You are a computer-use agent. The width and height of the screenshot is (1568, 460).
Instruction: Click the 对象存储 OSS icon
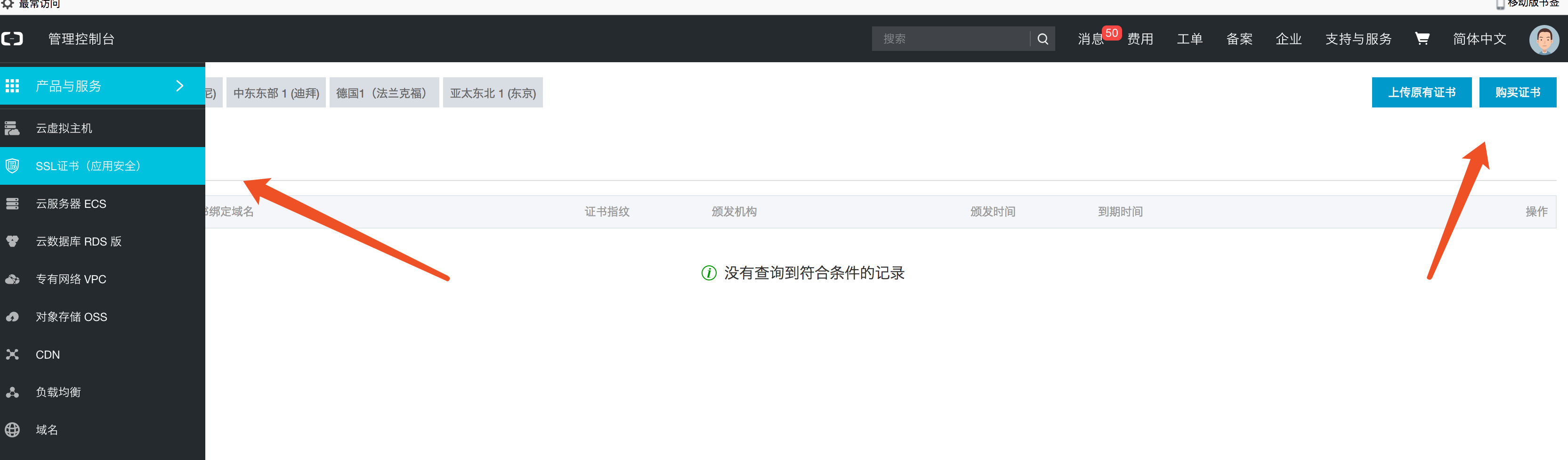[x=12, y=317]
